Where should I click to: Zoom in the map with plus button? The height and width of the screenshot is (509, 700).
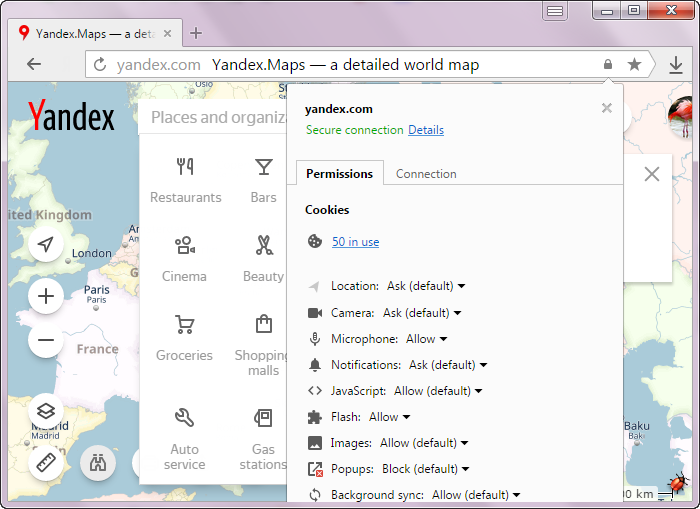tap(46, 296)
